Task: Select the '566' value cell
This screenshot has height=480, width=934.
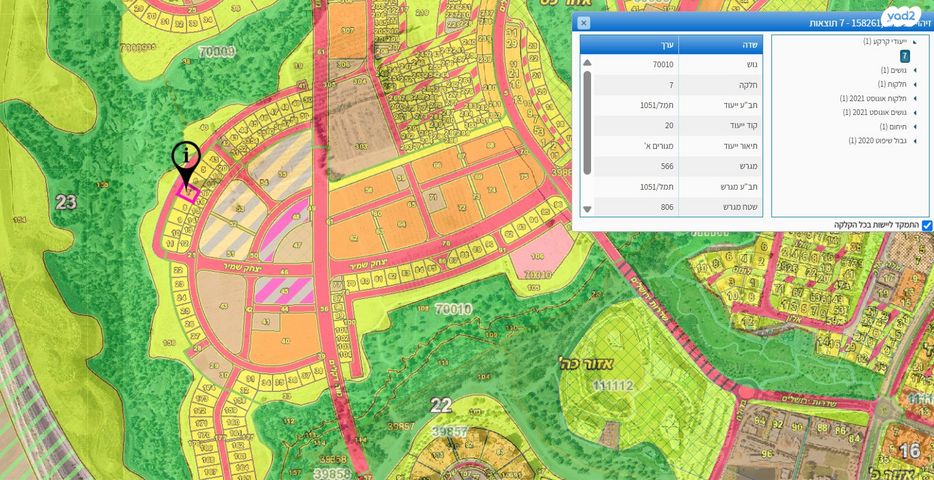Action: coord(637,167)
